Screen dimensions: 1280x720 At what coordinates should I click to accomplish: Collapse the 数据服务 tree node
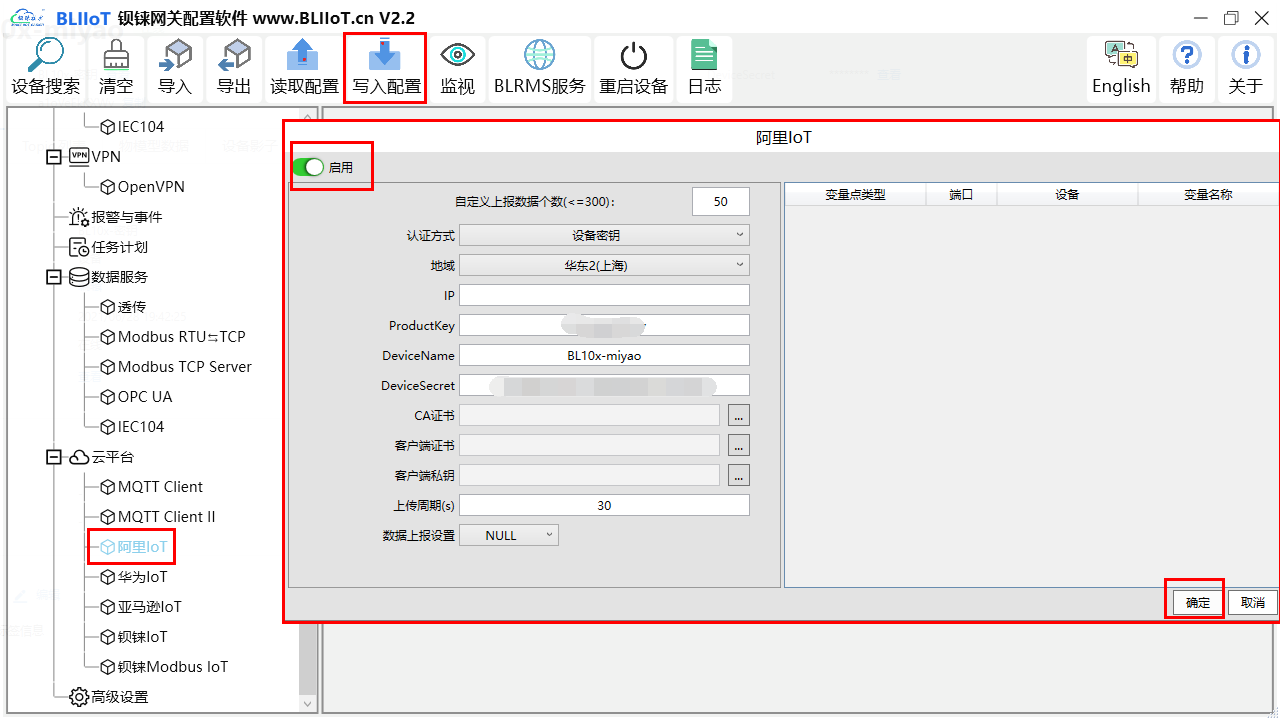tap(54, 277)
